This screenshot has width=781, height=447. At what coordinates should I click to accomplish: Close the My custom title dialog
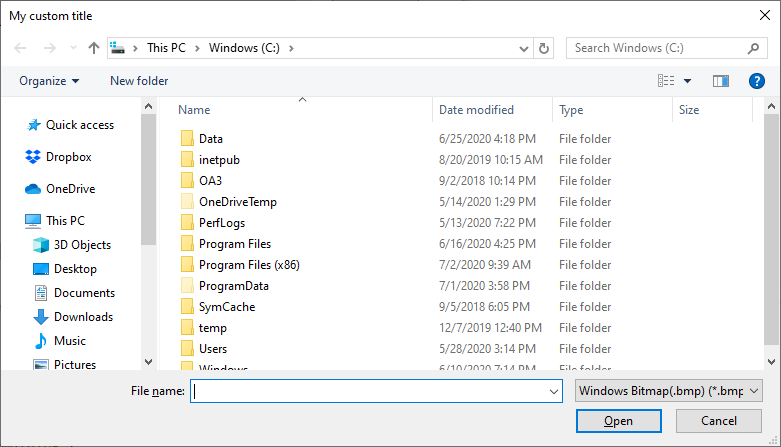(765, 15)
